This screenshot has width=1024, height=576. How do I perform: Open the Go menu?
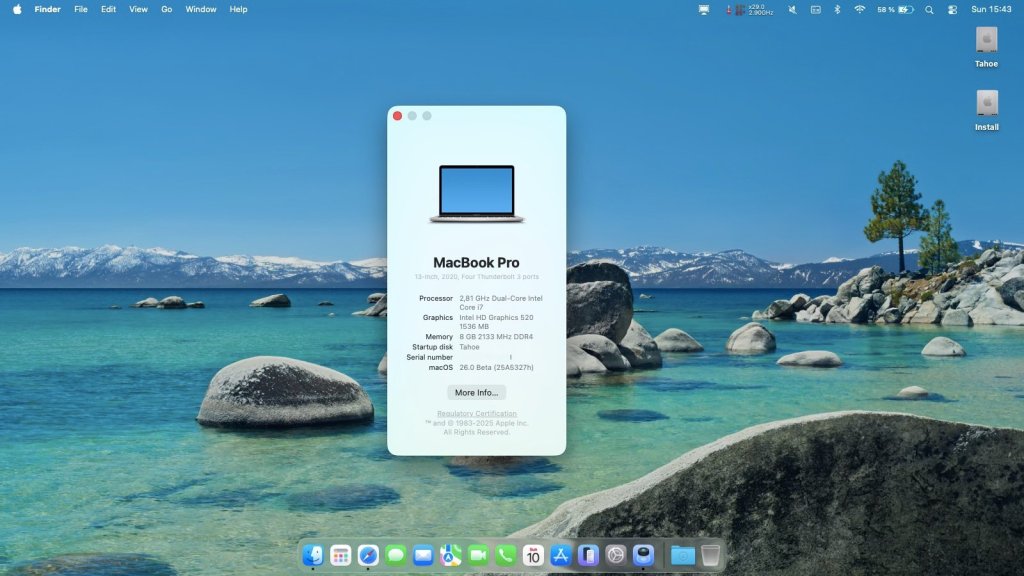166,9
